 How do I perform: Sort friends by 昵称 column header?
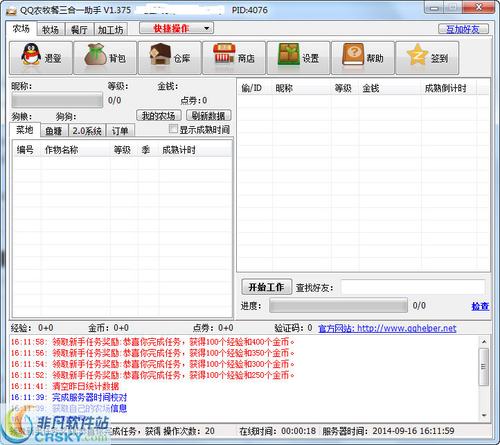pos(302,88)
